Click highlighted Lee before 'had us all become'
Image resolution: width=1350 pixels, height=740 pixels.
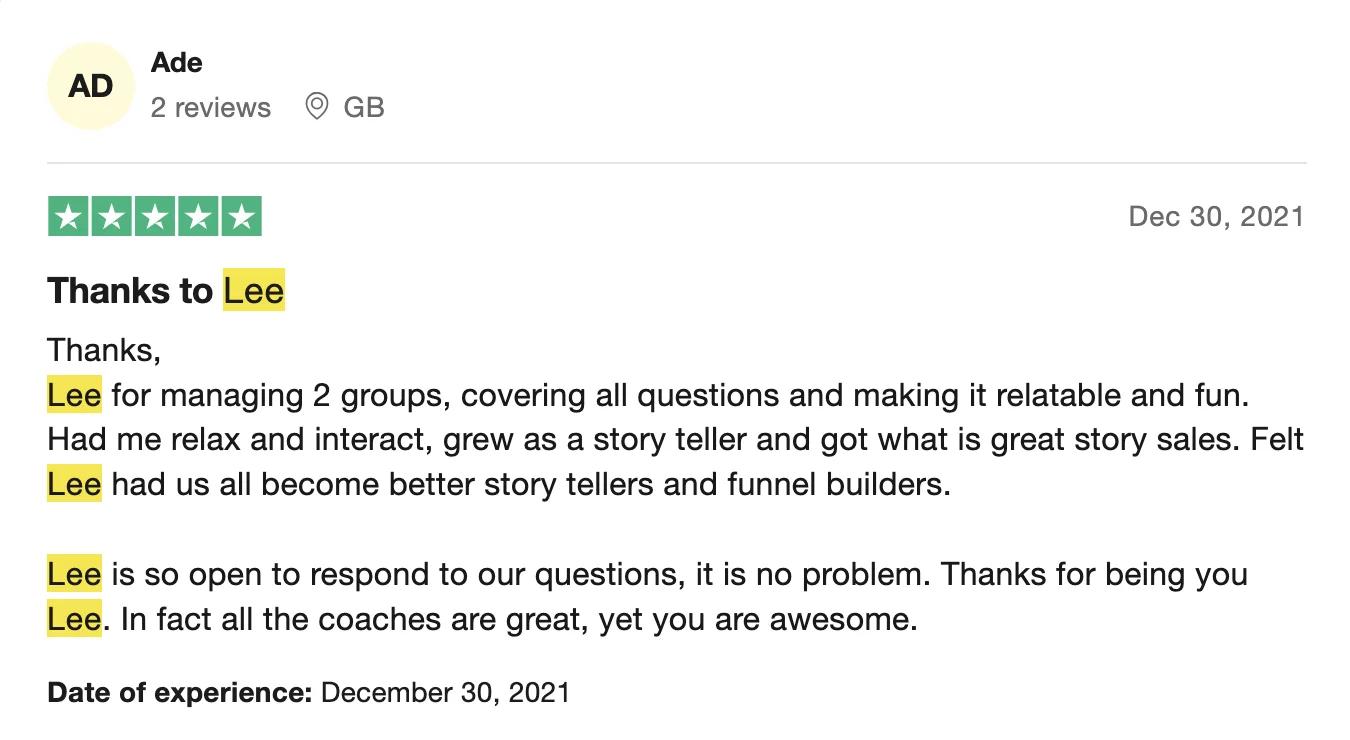coord(74,485)
